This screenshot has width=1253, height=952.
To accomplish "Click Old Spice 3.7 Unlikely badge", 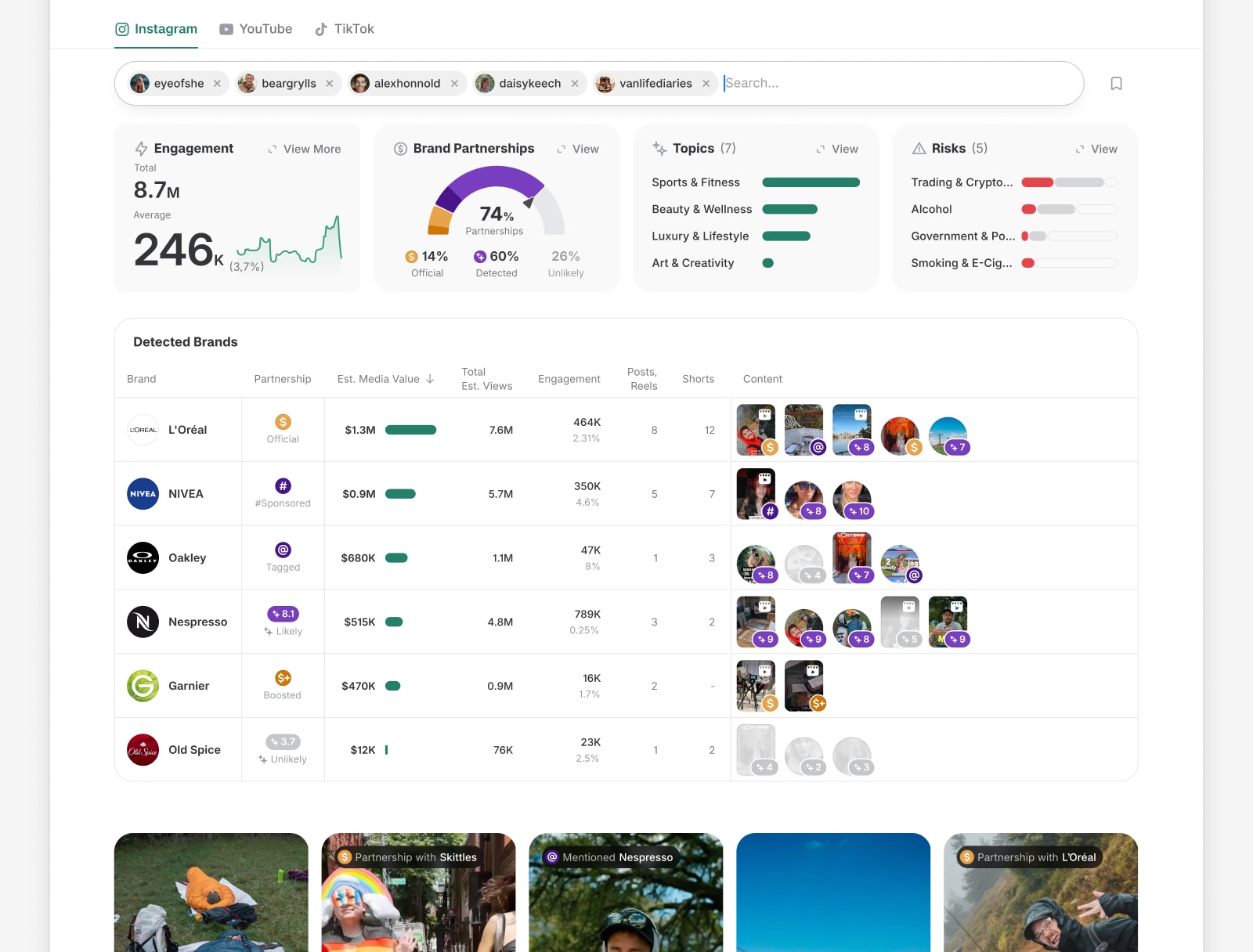I will [x=283, y=741].
